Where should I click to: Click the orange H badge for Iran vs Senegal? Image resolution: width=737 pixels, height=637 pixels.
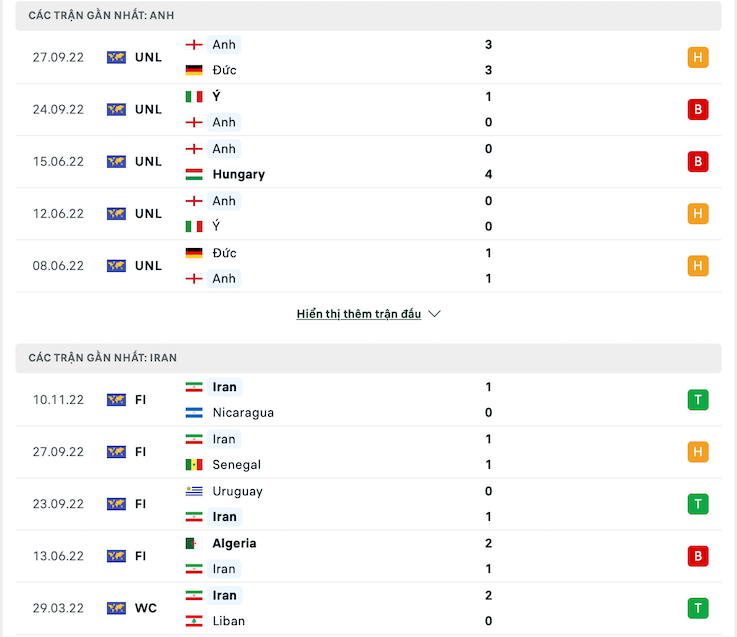point(698,452)
